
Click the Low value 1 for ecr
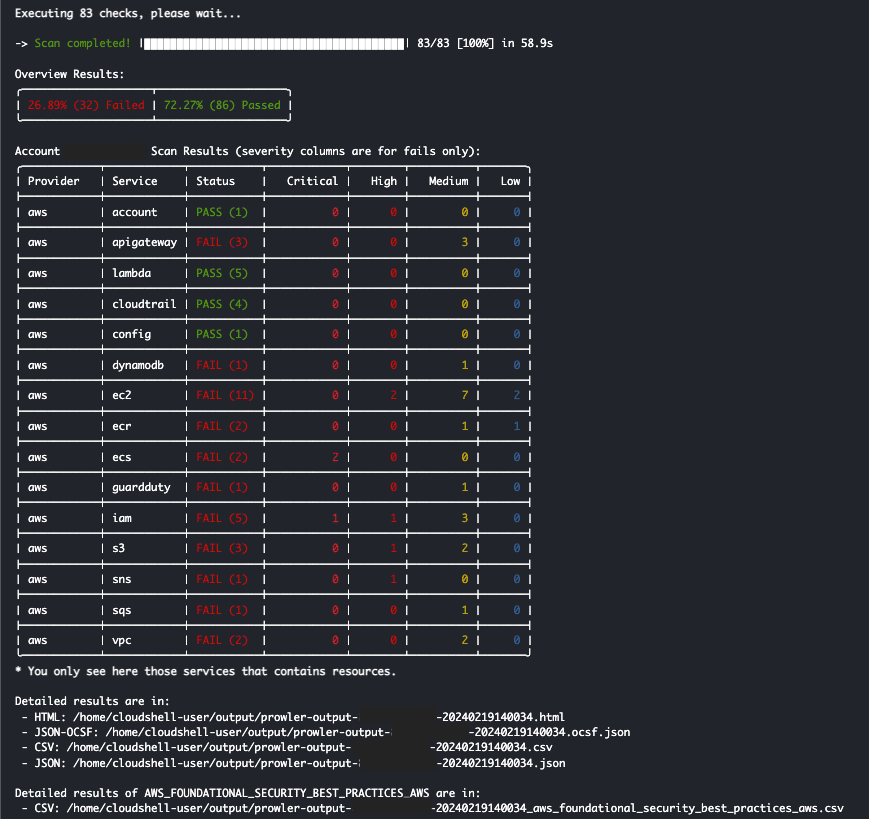pos(517,426)
